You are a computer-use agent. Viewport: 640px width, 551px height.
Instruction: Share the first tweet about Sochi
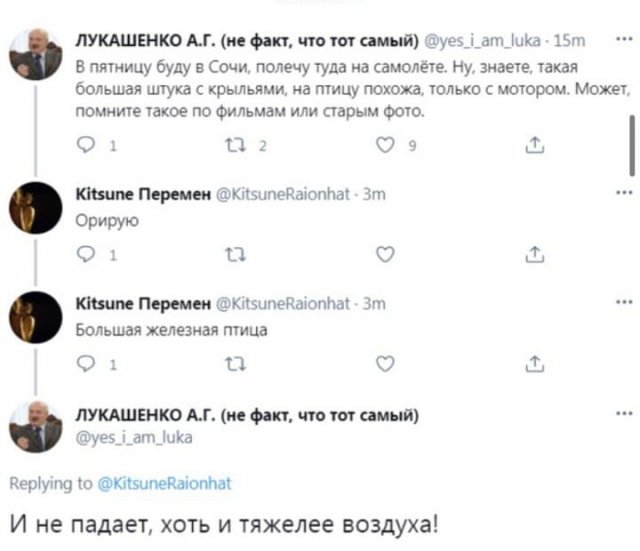(533, 146)
